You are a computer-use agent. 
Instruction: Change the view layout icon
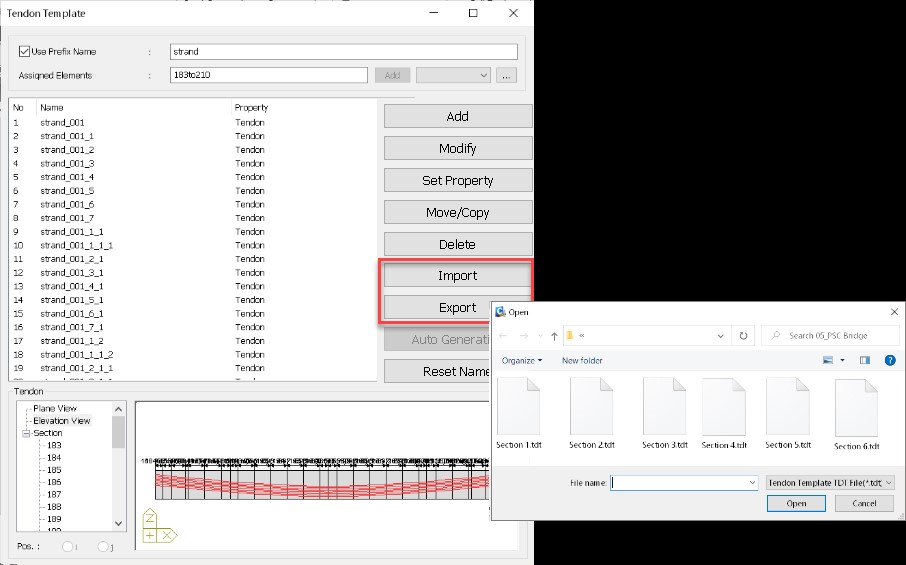(828, 360)
